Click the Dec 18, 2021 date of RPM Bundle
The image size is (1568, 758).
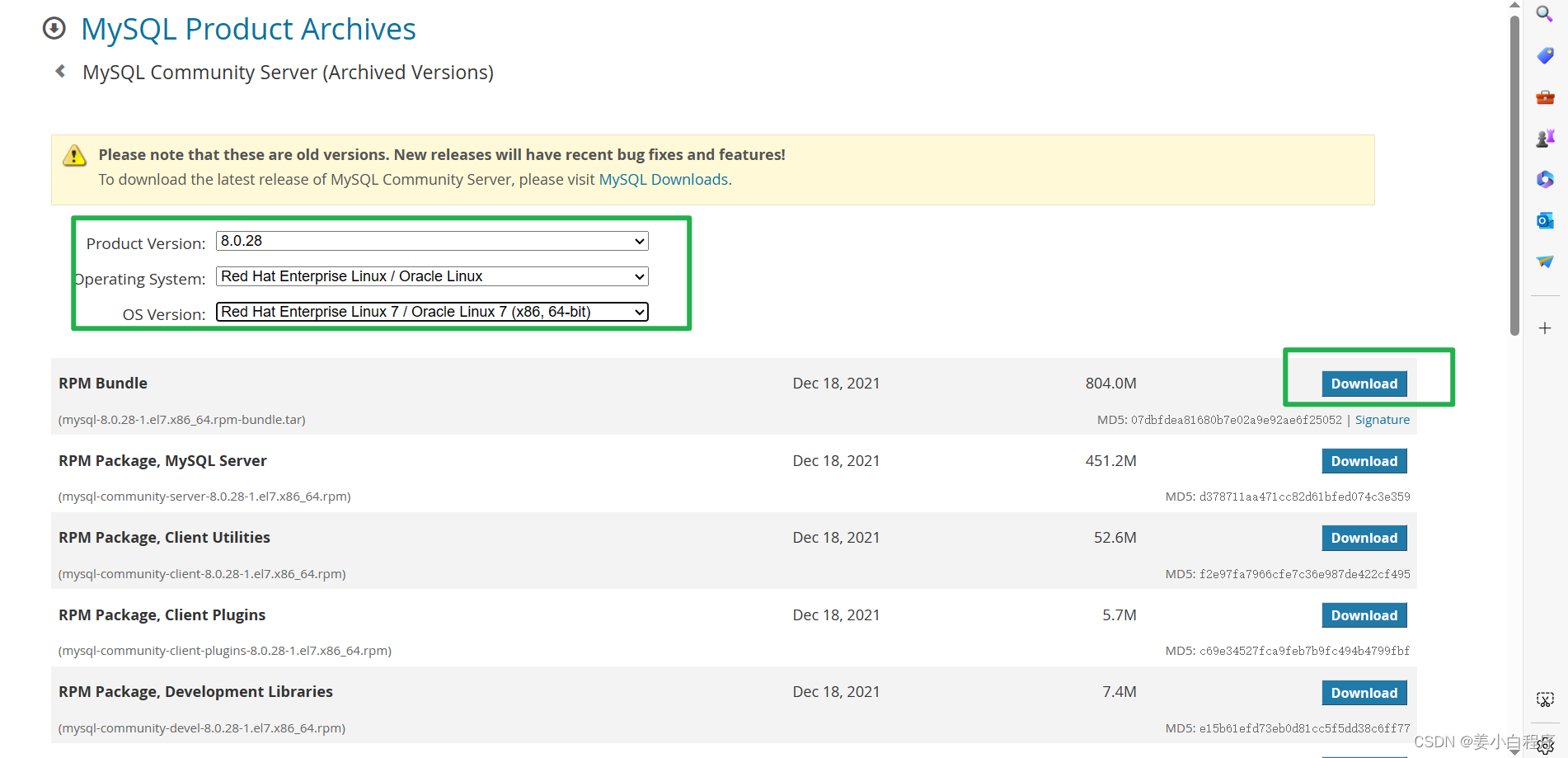coord(836,384)
